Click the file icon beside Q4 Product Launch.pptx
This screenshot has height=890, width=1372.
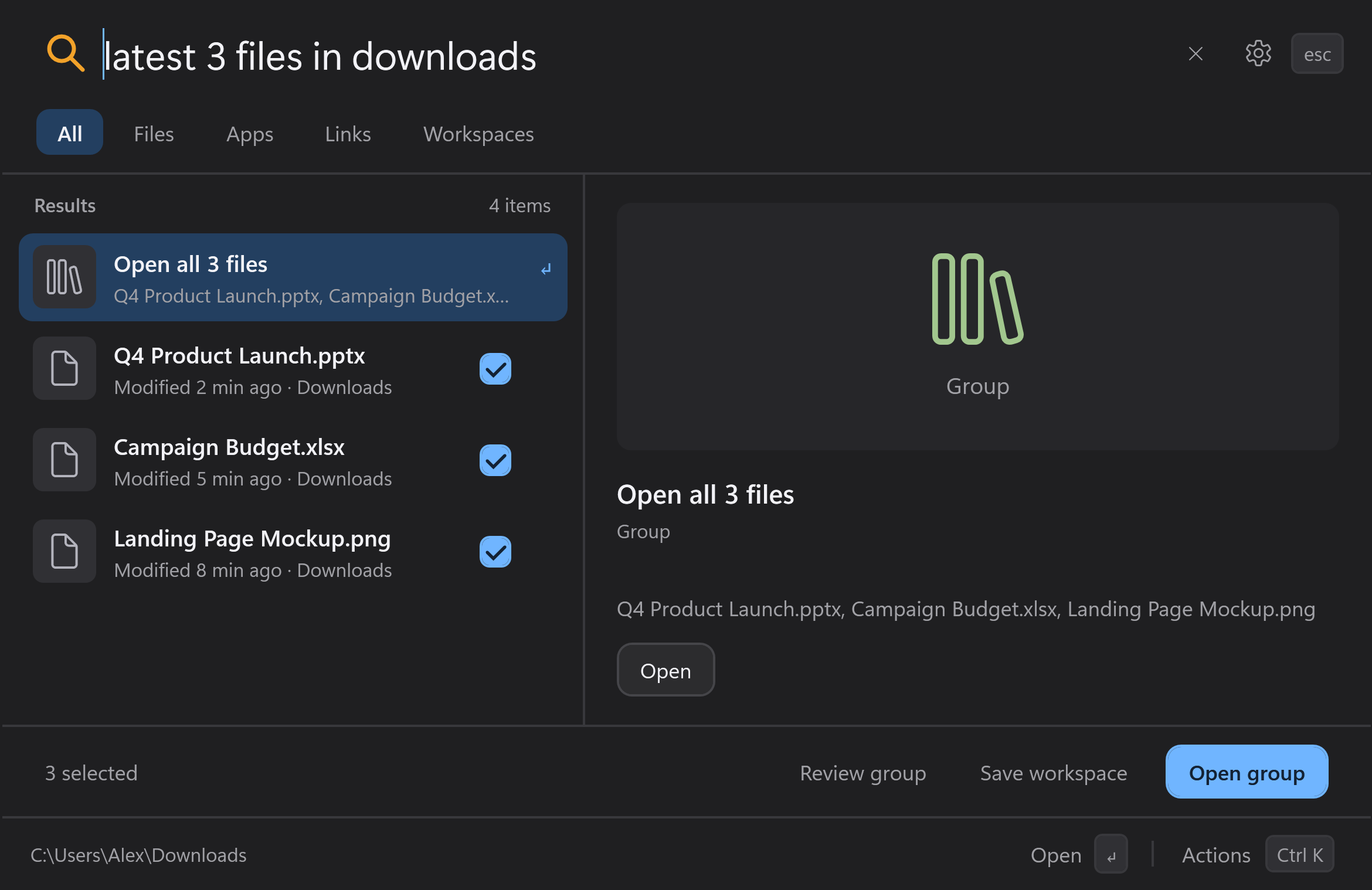click(64, 368)
